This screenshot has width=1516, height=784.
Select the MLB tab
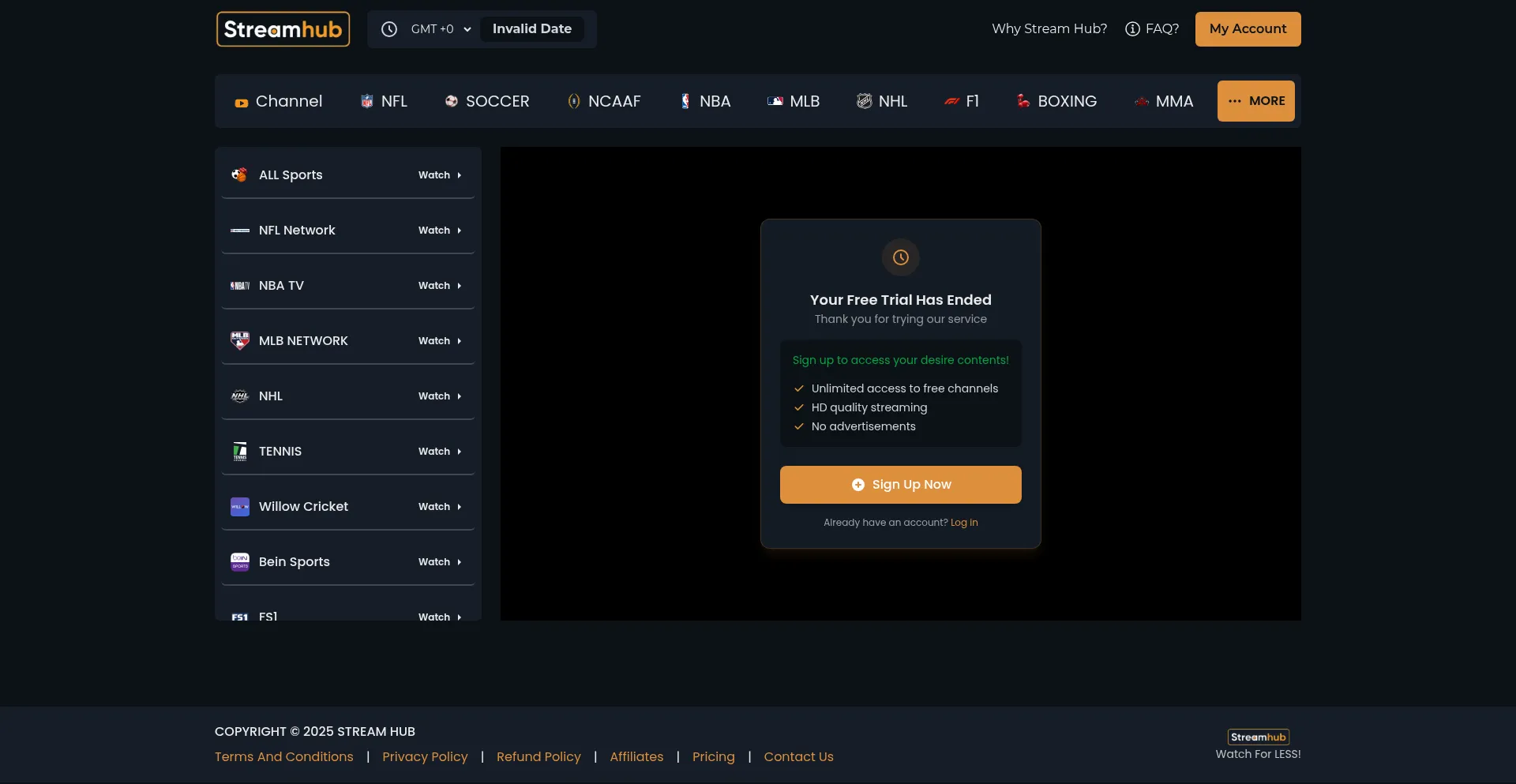point(794,101)
